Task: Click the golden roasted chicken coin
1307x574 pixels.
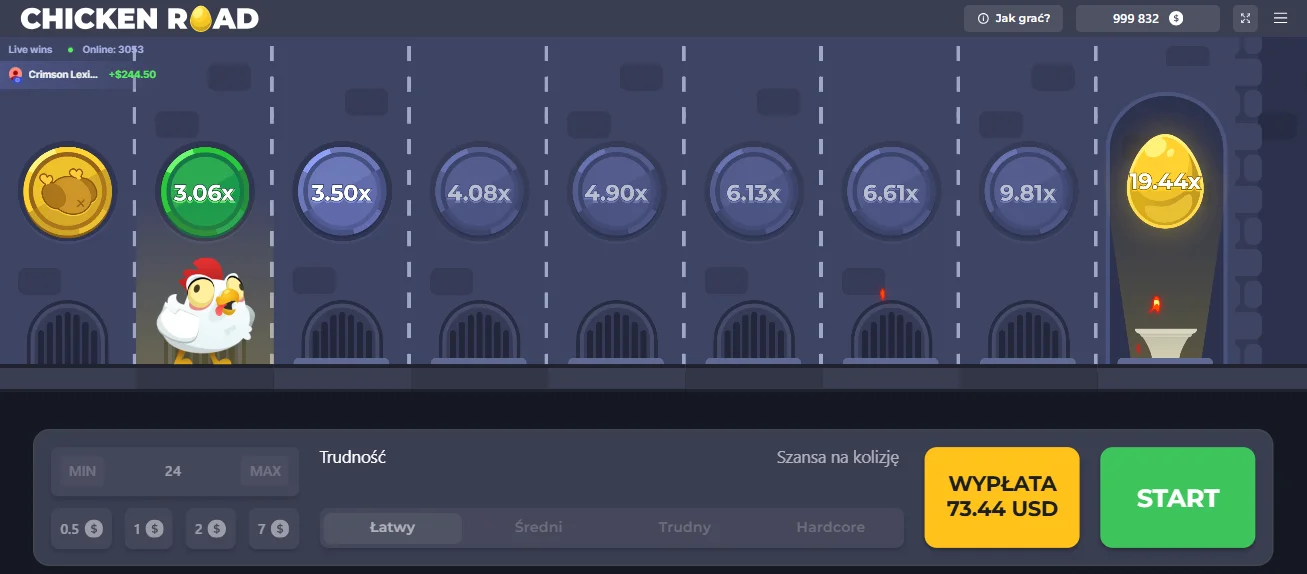Action: click(x=67, y=192)
